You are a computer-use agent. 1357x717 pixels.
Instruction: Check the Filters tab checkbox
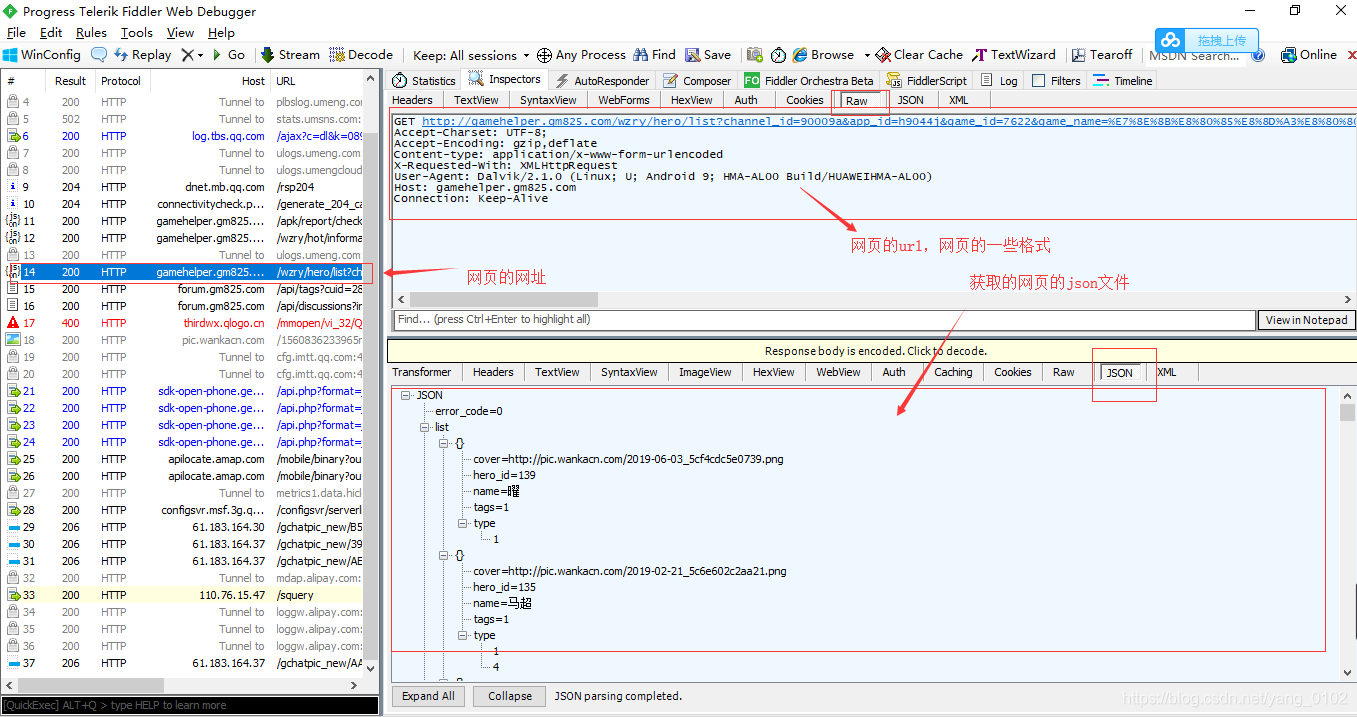coord(1038,81)
